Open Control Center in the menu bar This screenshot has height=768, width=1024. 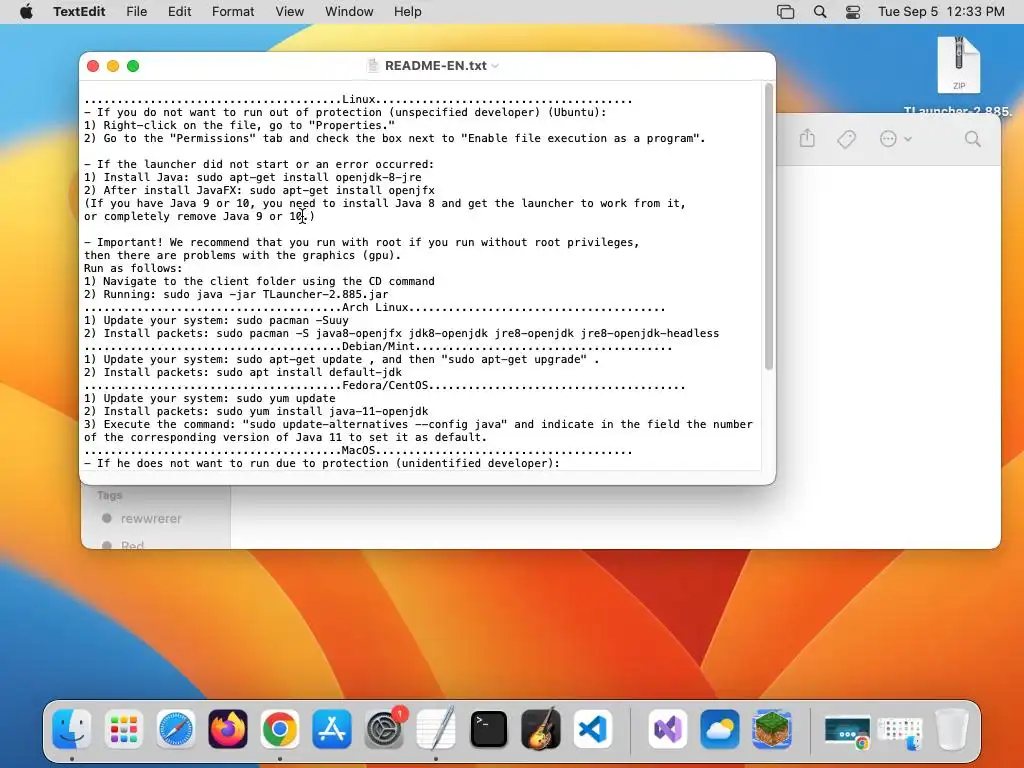[853, 12]
